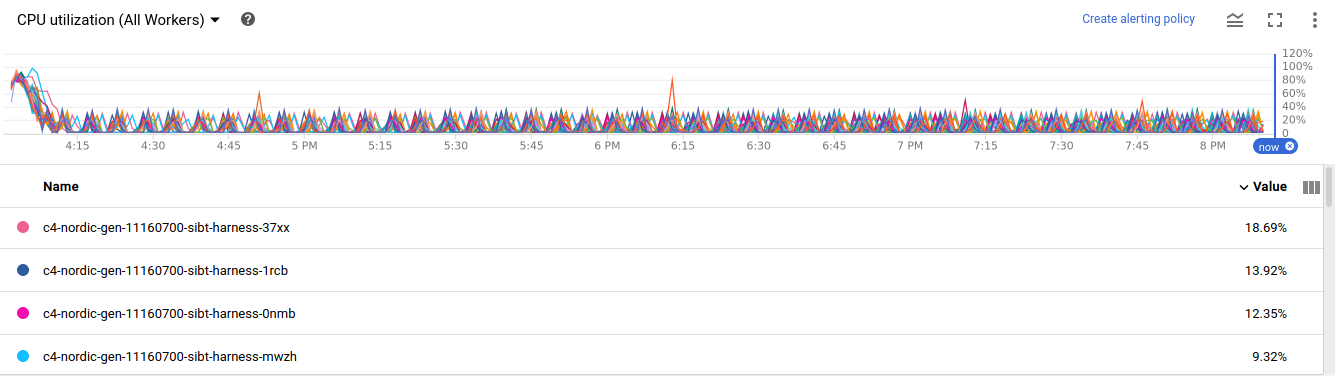Image resolution: width=1335 pixels, height=376 pixels.
Task: Select pink swatch for sibt-harness-37xx
Action: tap(23, 228)
